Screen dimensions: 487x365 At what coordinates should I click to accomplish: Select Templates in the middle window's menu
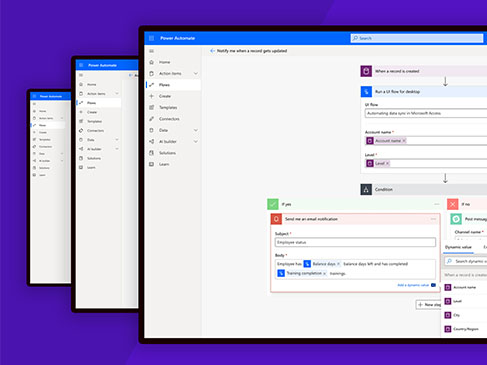click(x=95, y=121)
